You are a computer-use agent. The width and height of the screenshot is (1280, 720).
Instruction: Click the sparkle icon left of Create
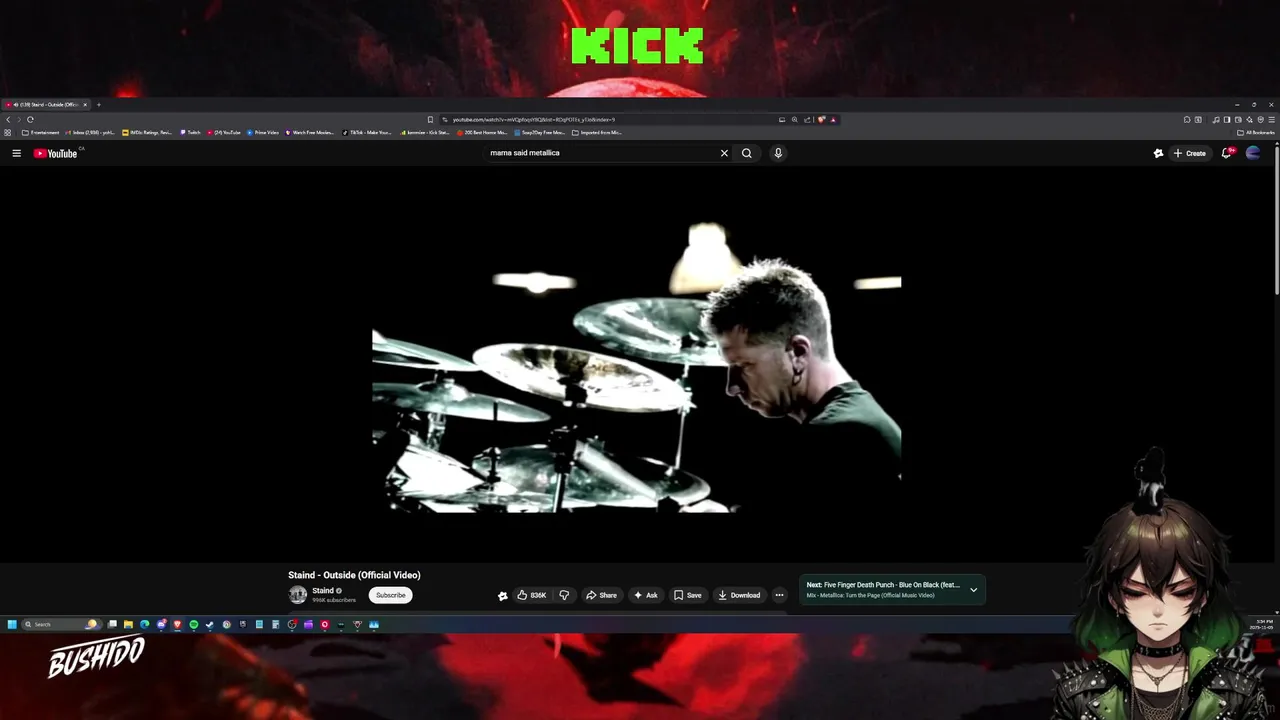1158,153
